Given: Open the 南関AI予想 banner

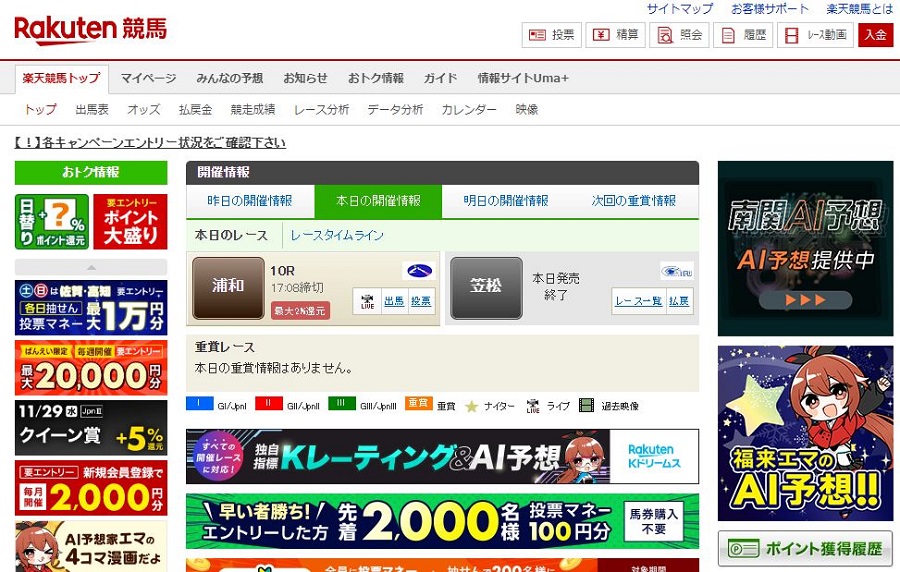Looking at the screenshot, I should point(805,248).
